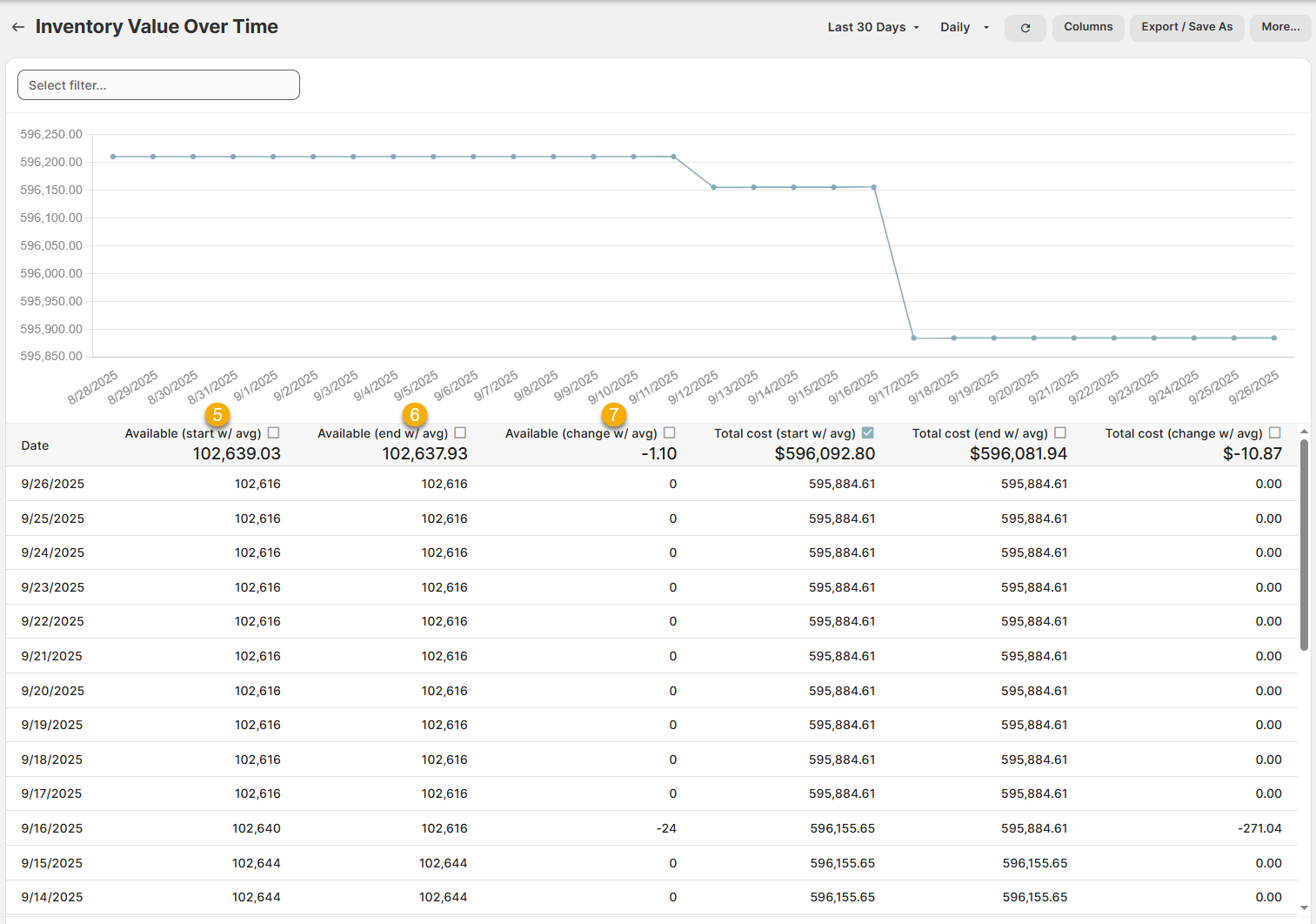Click the refresh icon button

1025,28
